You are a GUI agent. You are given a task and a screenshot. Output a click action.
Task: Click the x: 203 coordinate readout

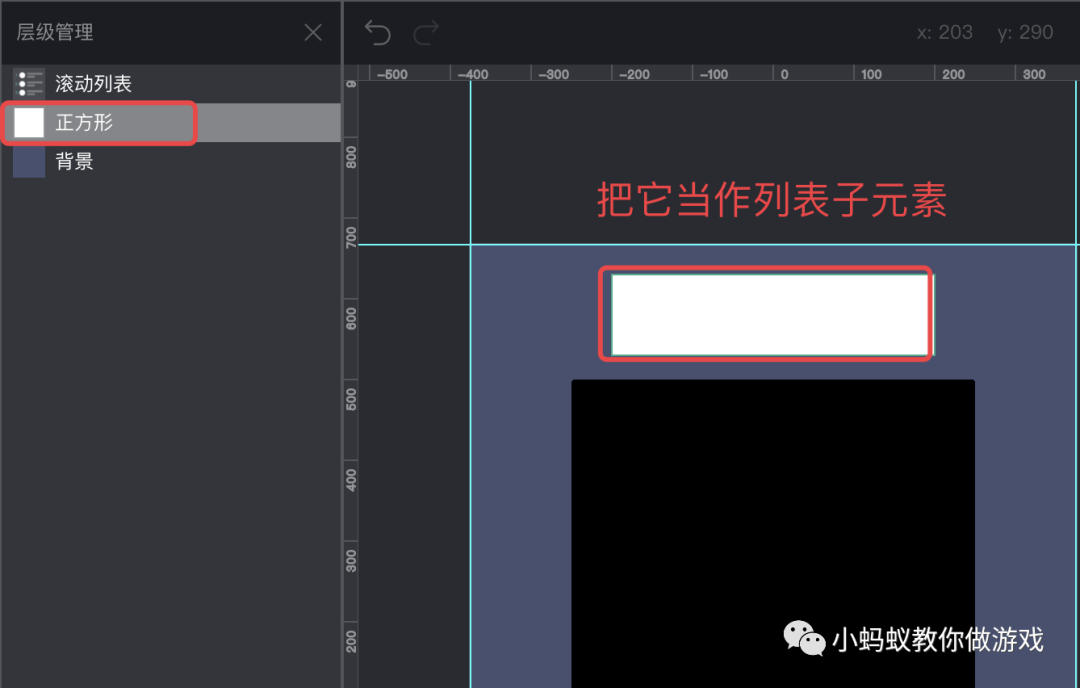coord(945,32)
